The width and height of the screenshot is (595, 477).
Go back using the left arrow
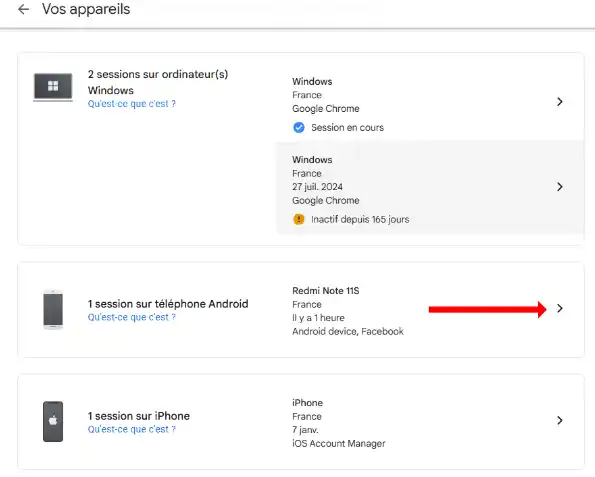(x=24, y=9)
